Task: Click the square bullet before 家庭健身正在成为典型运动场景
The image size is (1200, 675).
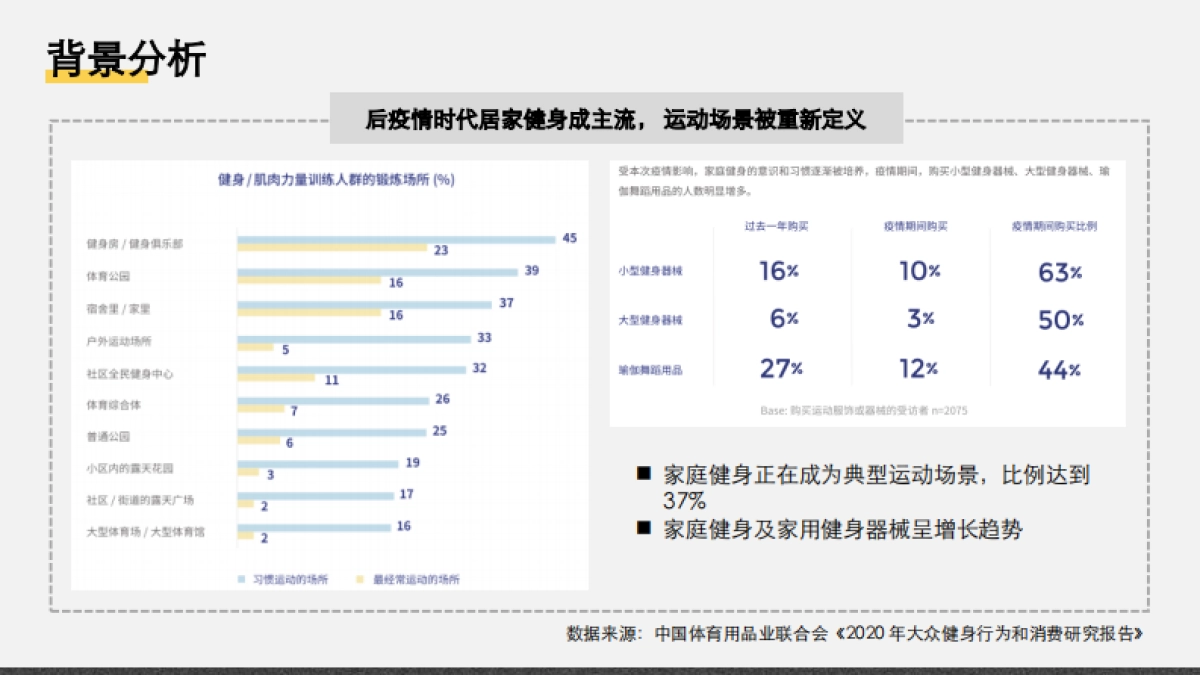Action: tap(643, 472)
